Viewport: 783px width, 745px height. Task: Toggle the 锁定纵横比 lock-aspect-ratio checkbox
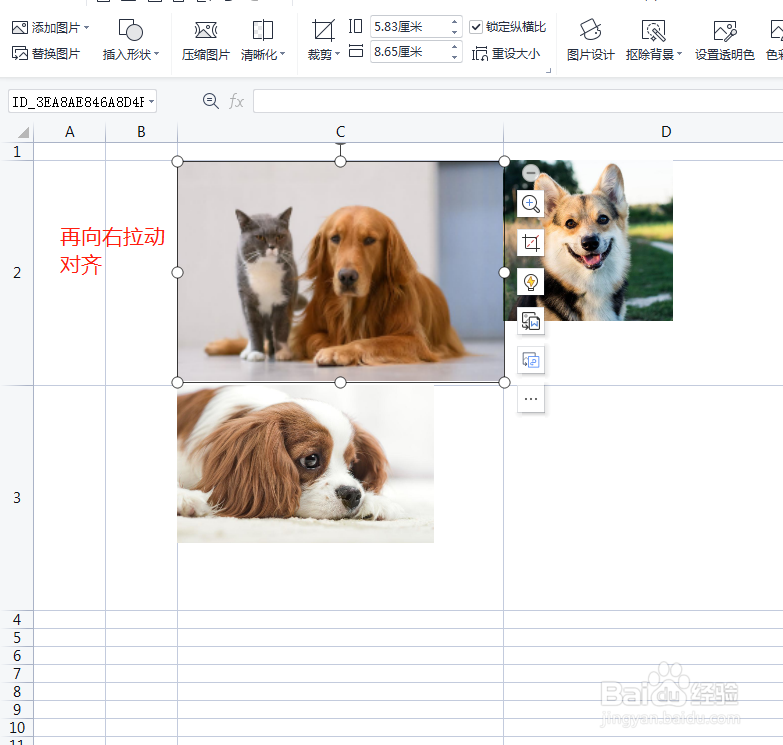click(476, 27)
